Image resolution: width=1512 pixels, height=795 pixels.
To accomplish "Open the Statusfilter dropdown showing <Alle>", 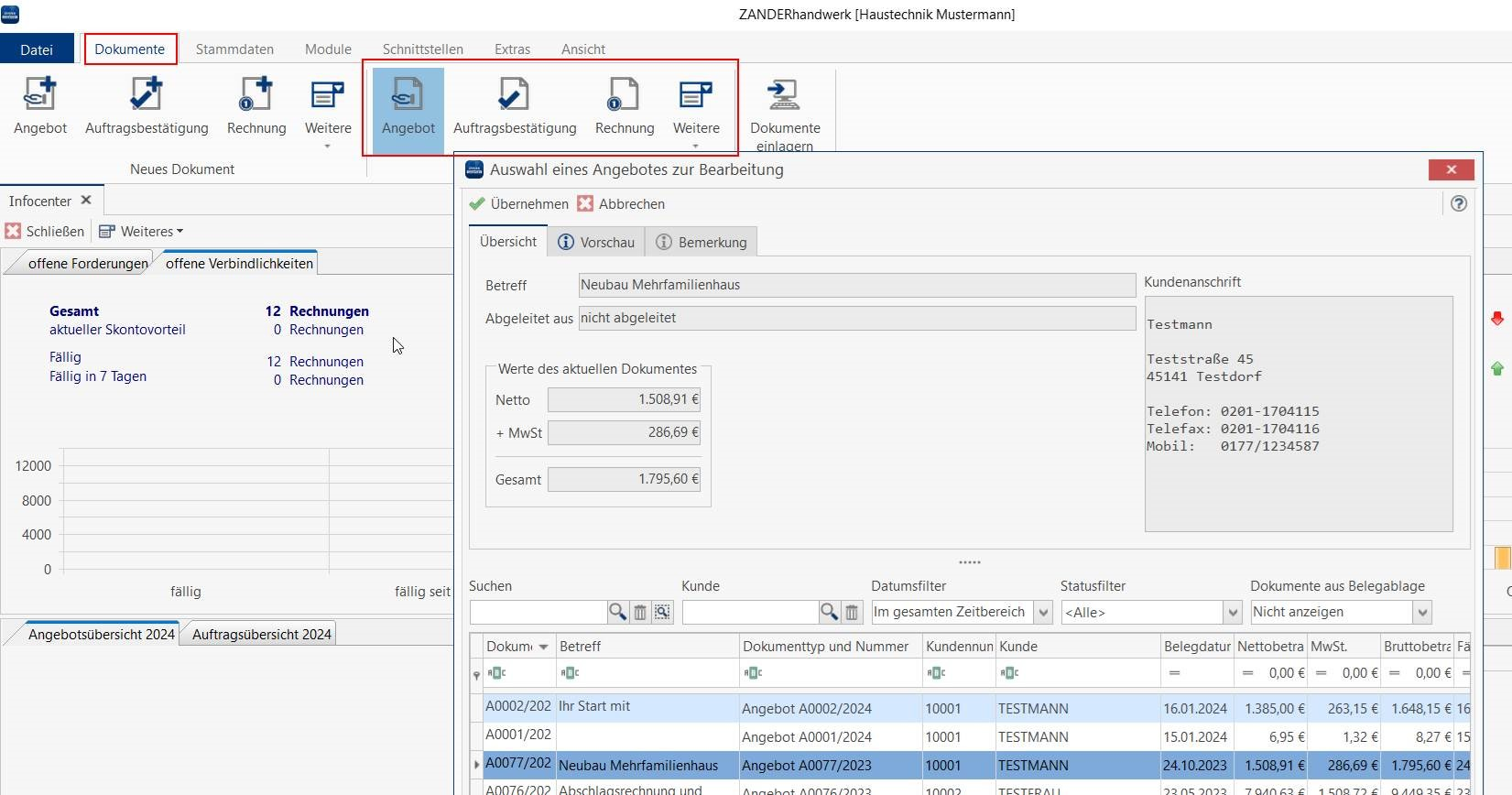I will pos(1233,612).
